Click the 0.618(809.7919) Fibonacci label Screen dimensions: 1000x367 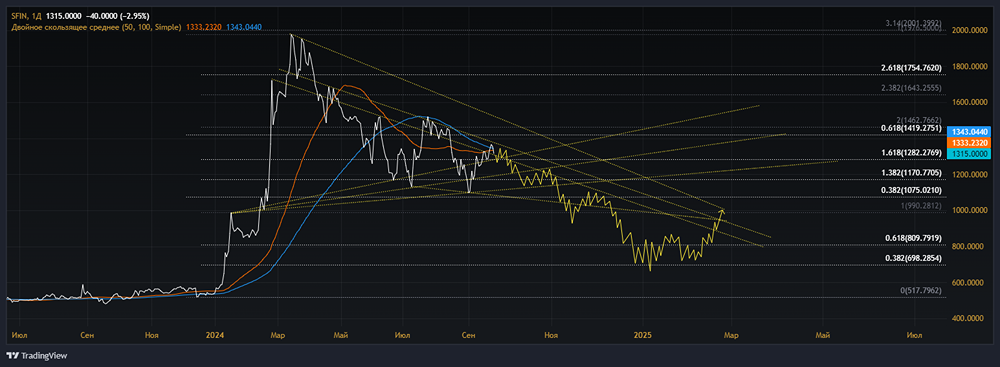pyautogui.click(x=913, y=238)
